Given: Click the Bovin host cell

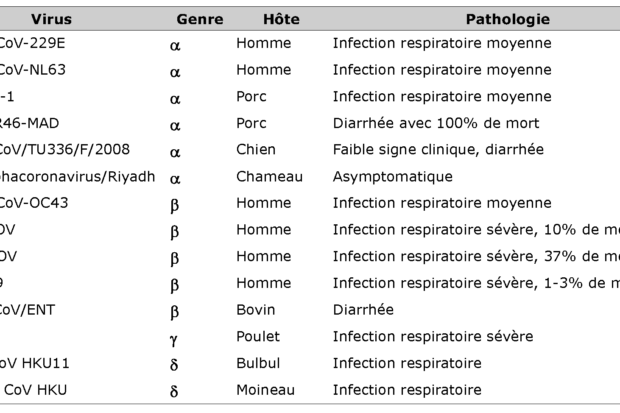Looking at the screenshot, I should 256,310.
